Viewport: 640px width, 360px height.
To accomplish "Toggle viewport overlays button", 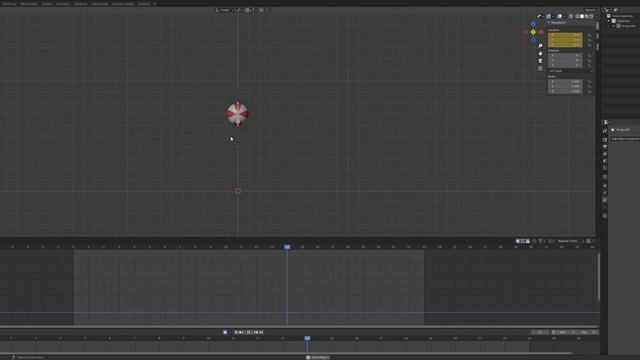I will (560, 16).
